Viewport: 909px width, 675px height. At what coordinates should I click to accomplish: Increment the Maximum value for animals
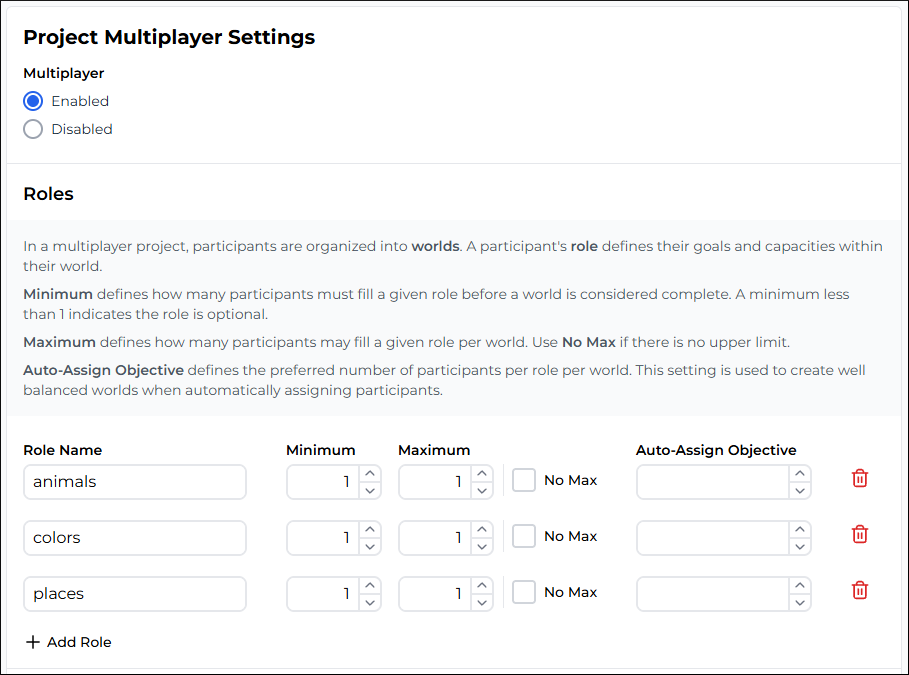click(x=481, y=474)
